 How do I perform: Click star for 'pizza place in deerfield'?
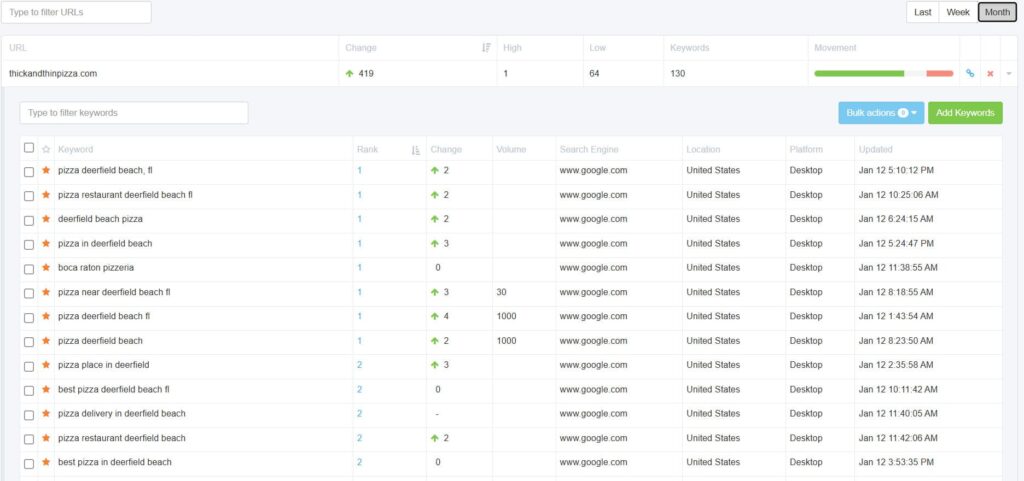[46, 365]
